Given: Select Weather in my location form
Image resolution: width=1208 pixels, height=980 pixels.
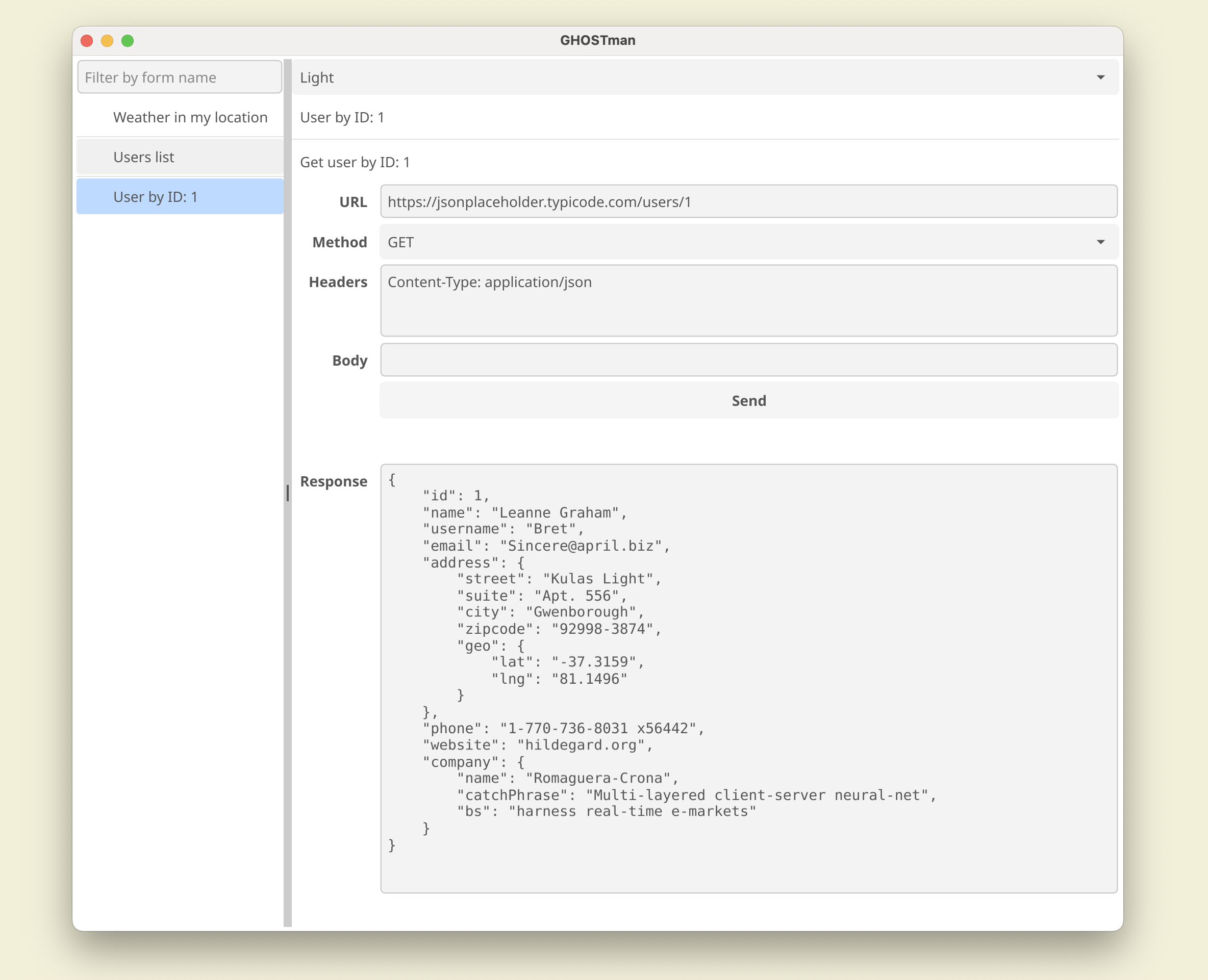Looking at the screenshot, I should click(190, 117).
